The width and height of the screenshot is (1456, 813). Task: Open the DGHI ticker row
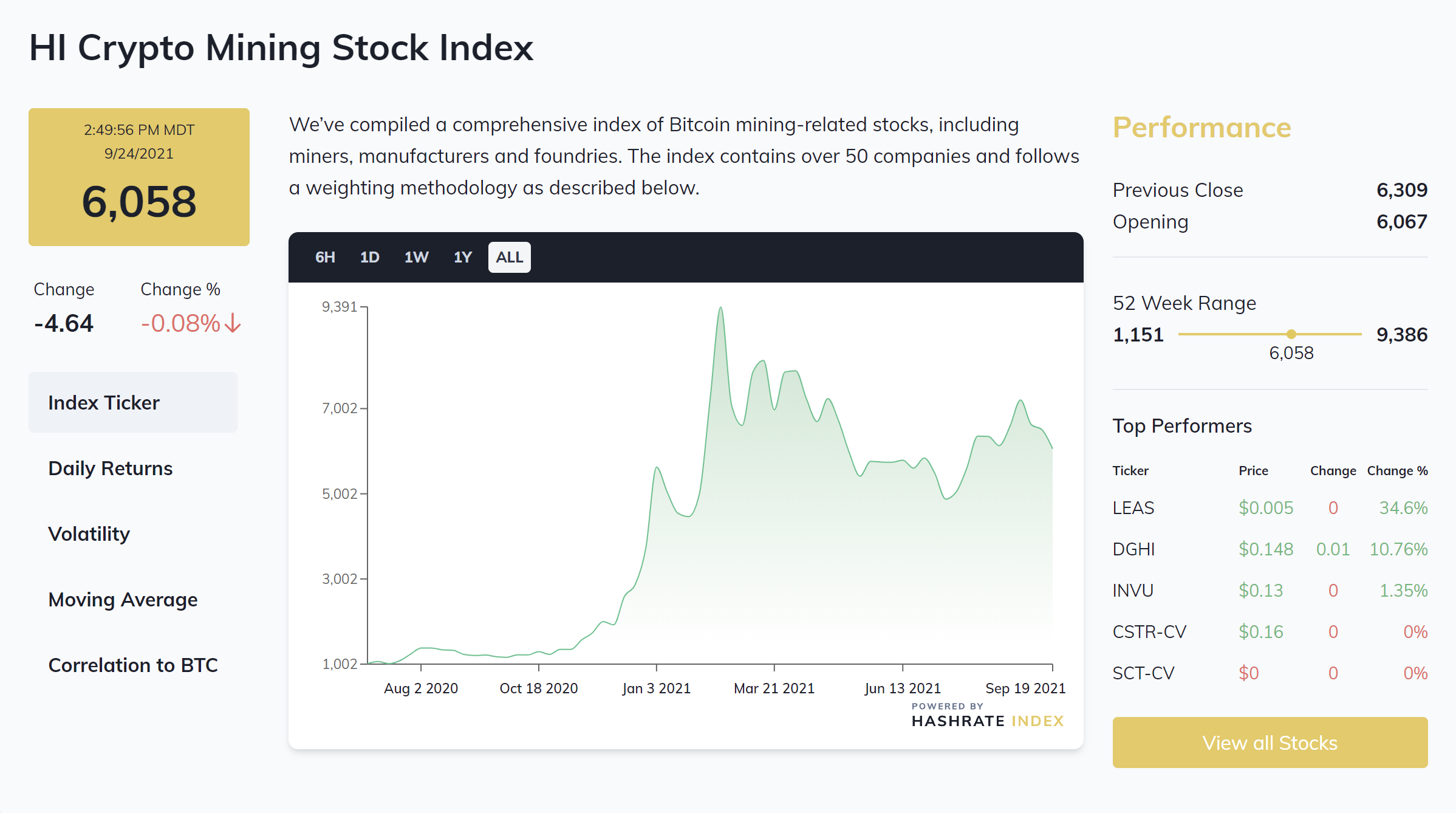point(1133,549)
